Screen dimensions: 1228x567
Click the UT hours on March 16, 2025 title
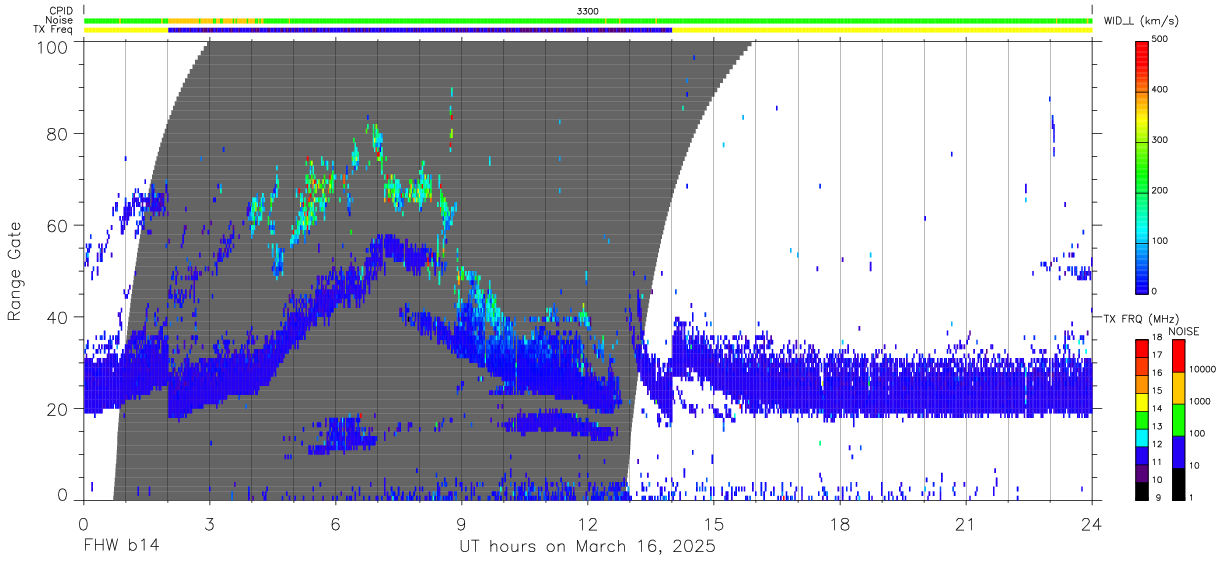(x=587, y=548)
